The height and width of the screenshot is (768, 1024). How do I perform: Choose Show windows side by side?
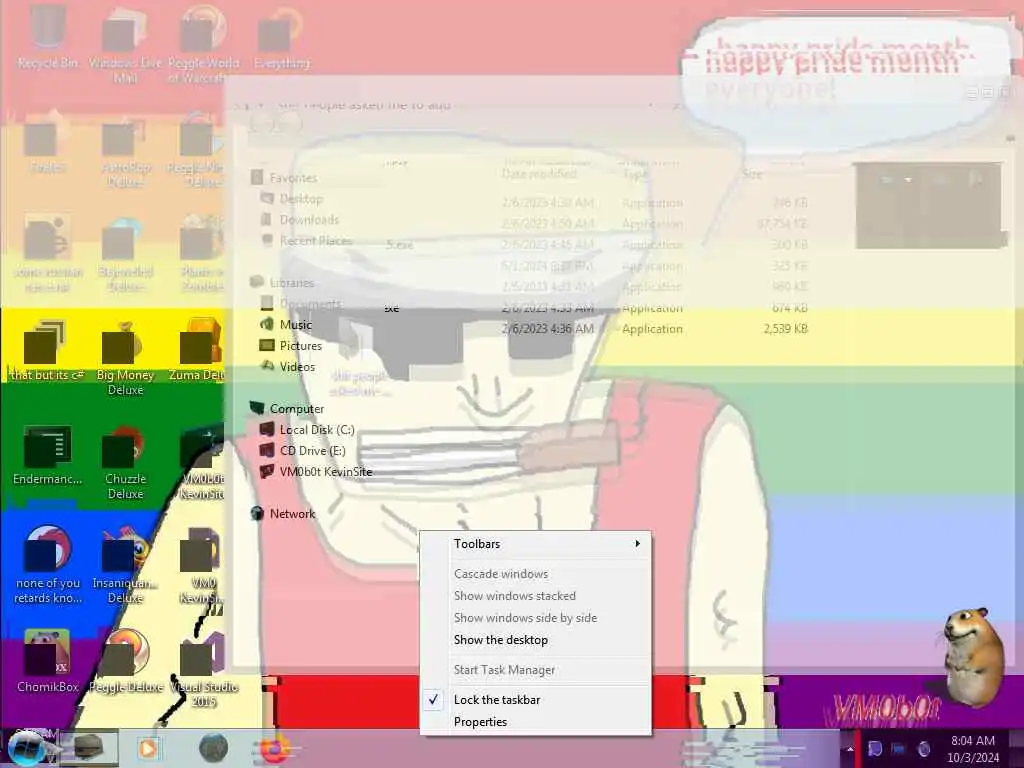(x=536, y=618)
